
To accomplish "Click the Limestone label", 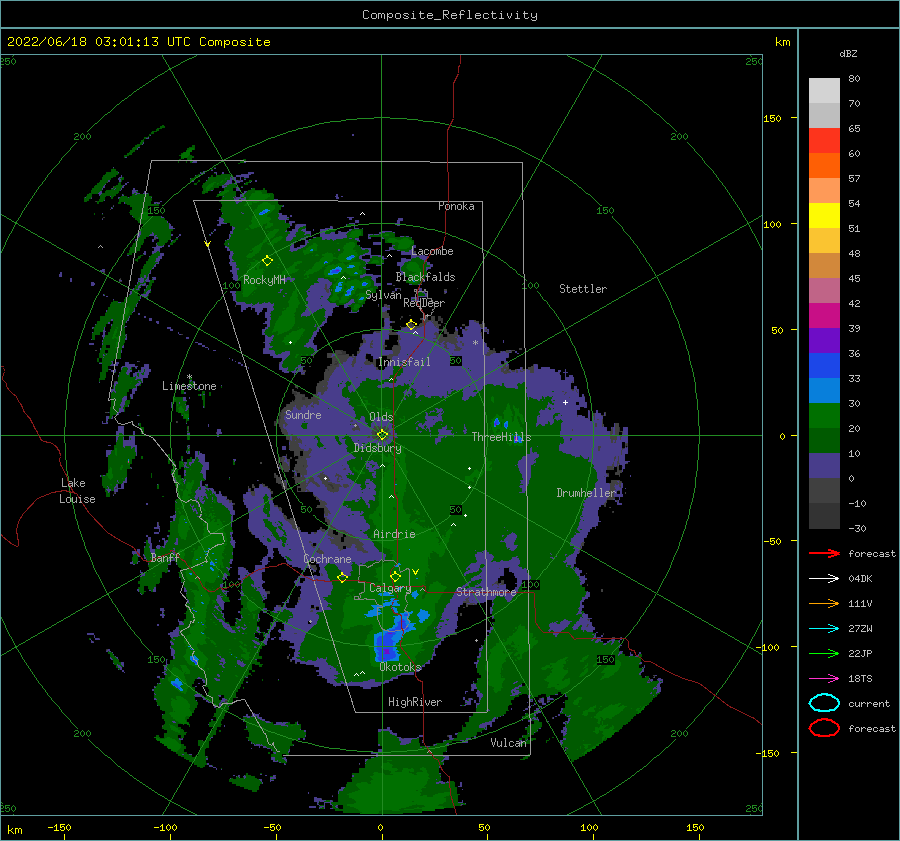I will click(189, 386).
